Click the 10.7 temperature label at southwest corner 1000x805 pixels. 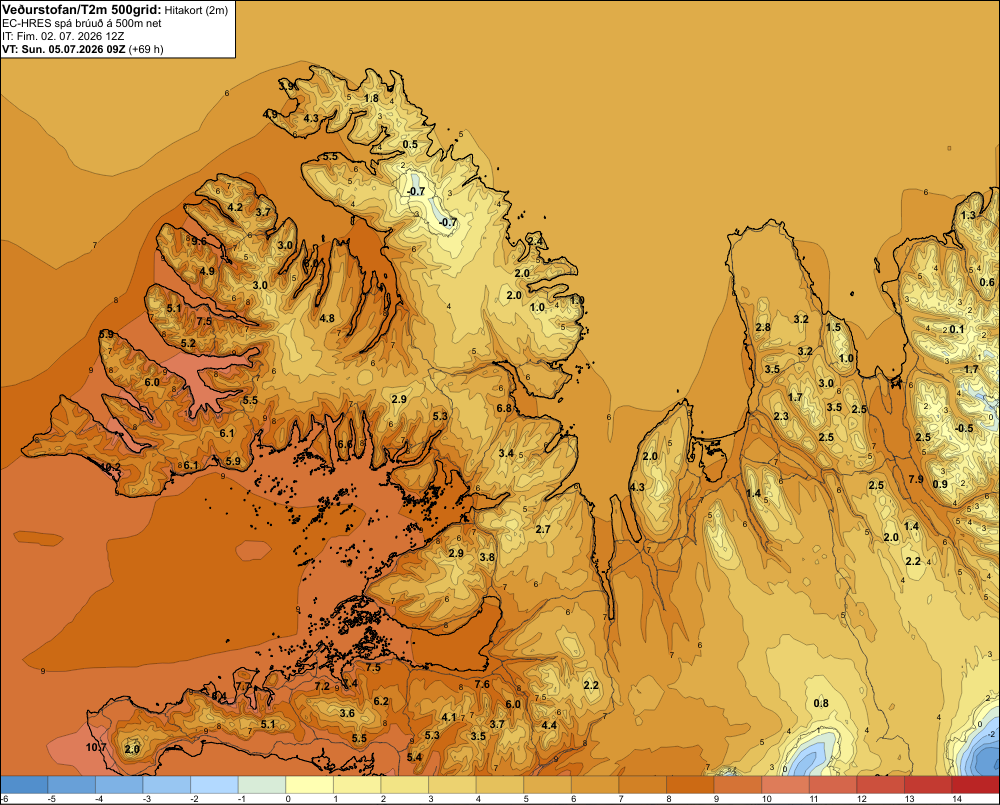click(x=96, y=747)
